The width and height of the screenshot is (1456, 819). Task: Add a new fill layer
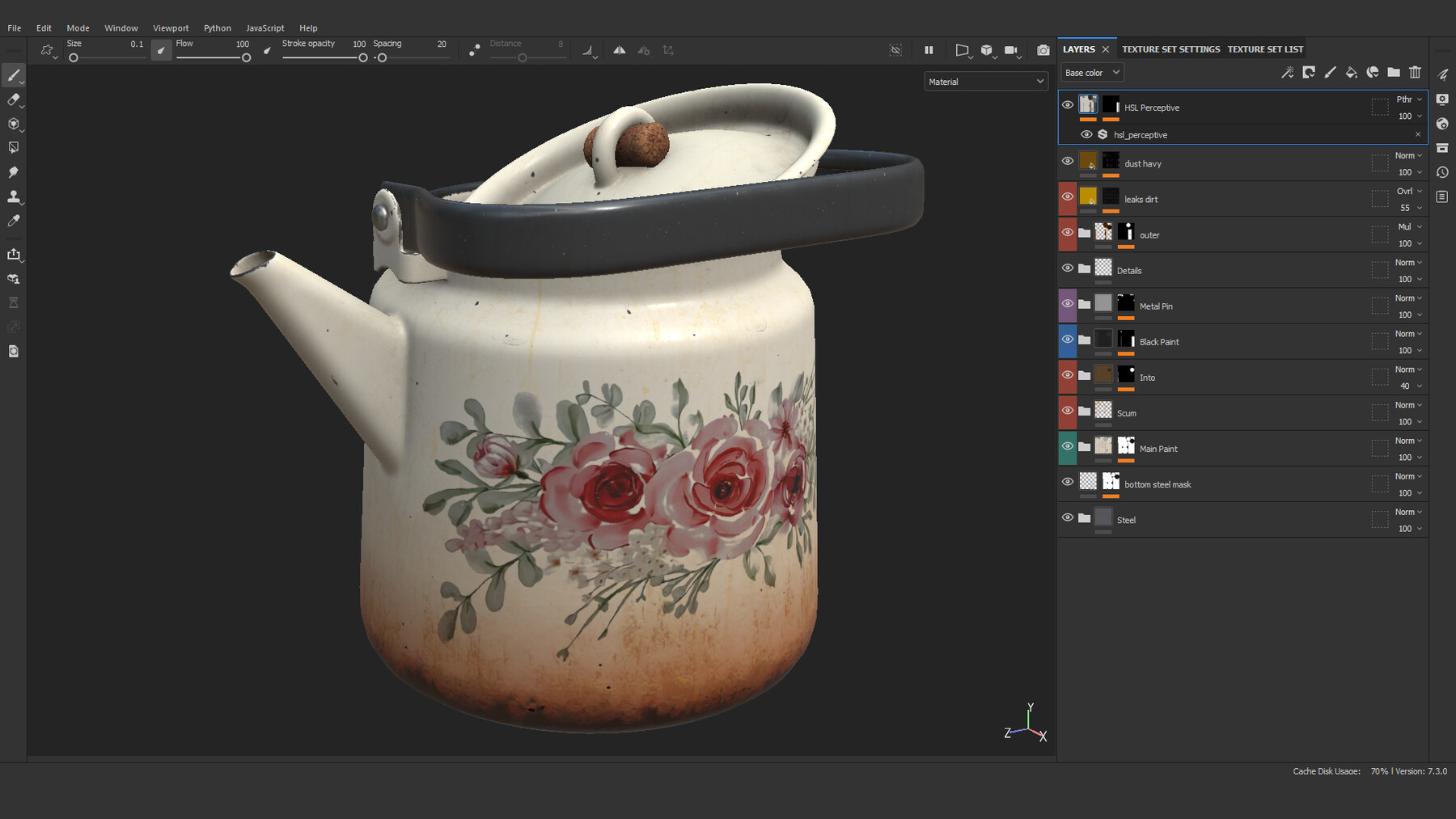coord(1351,72)
